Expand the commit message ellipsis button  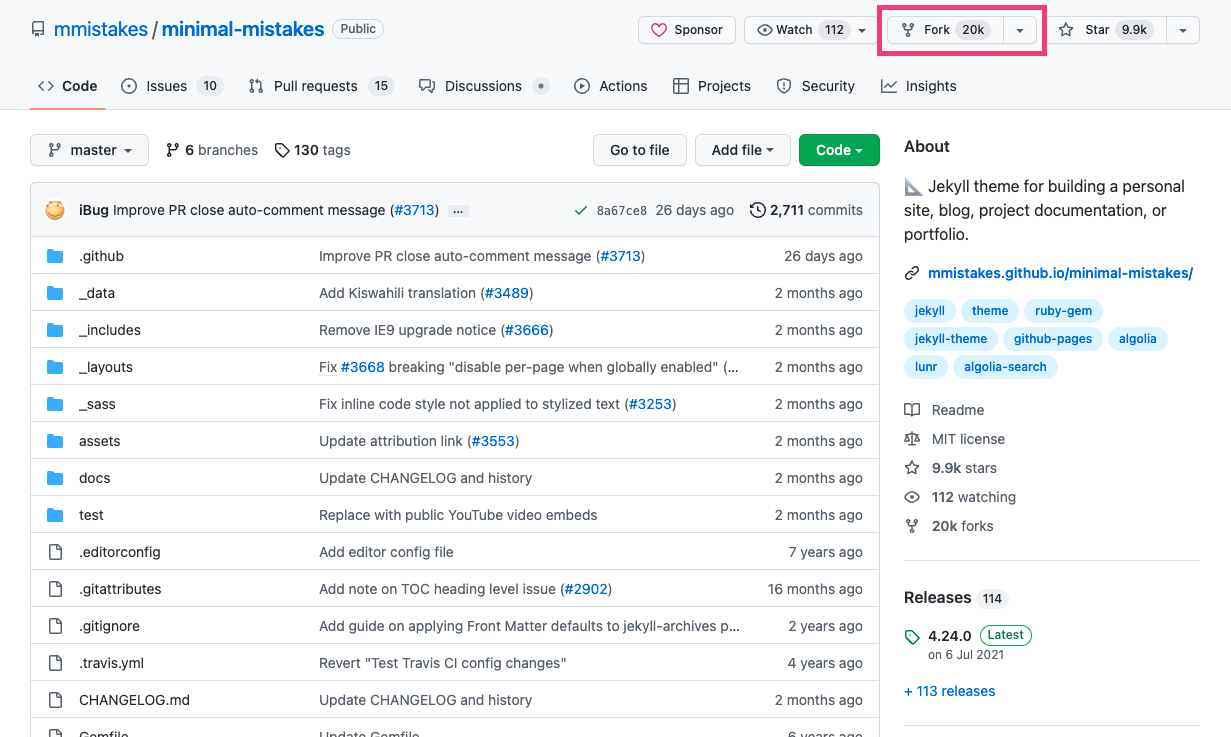[458, 211]
